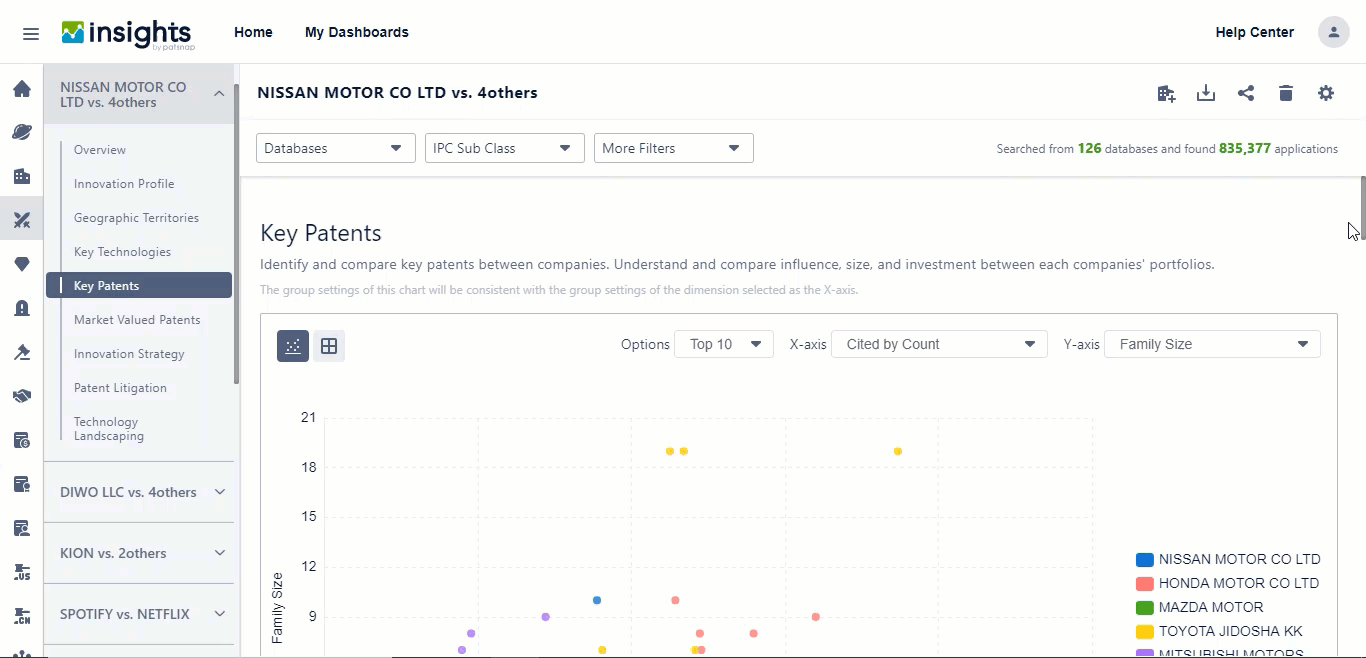This screenshot has width=1366, height=658.
Task: Open the report settings gear icon
Action: pyautogui.click(x=1326, y=93)
